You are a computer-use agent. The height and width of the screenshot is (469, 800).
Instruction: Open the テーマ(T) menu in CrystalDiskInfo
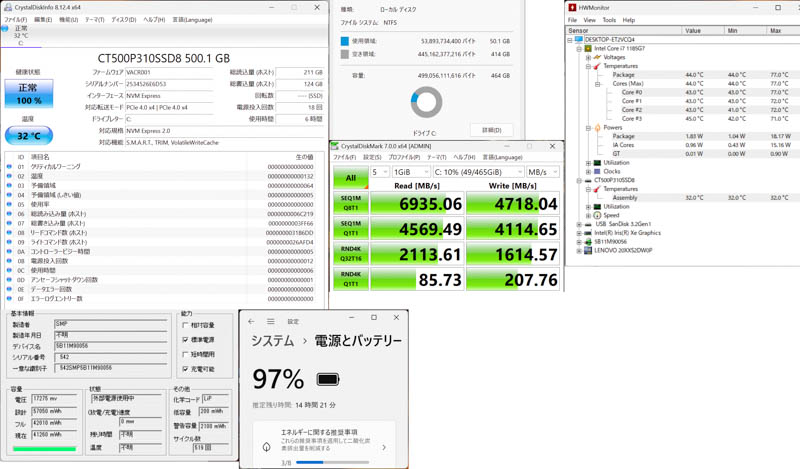[x=94, y=20]
